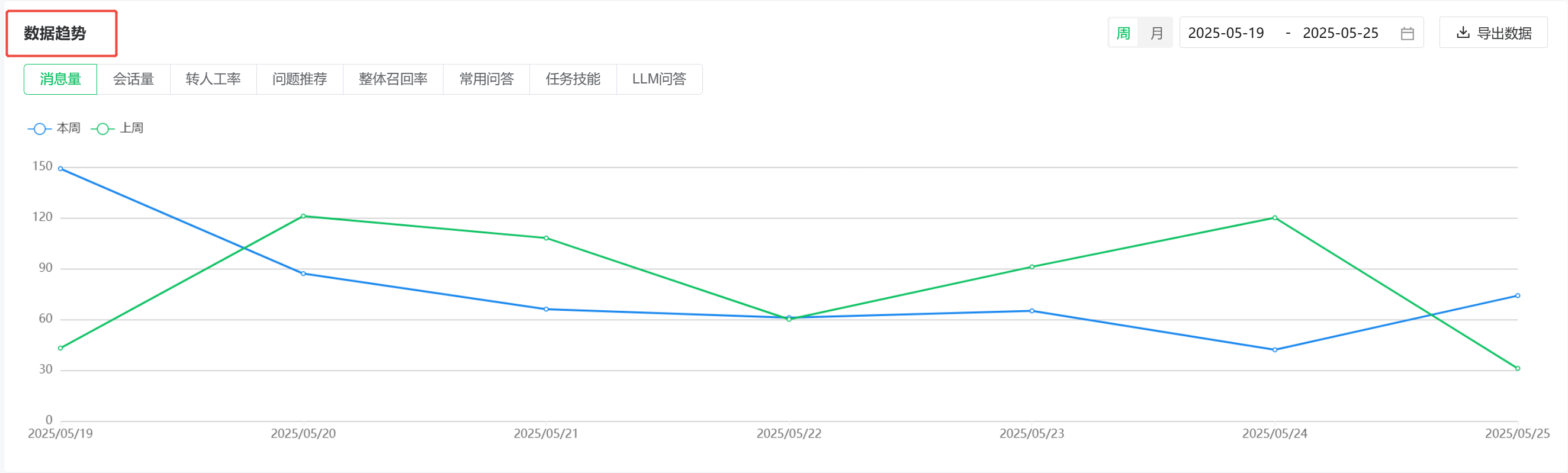Select the 消息量 tab
Screen dimensions: 1568x473
(x=60, y=79)
